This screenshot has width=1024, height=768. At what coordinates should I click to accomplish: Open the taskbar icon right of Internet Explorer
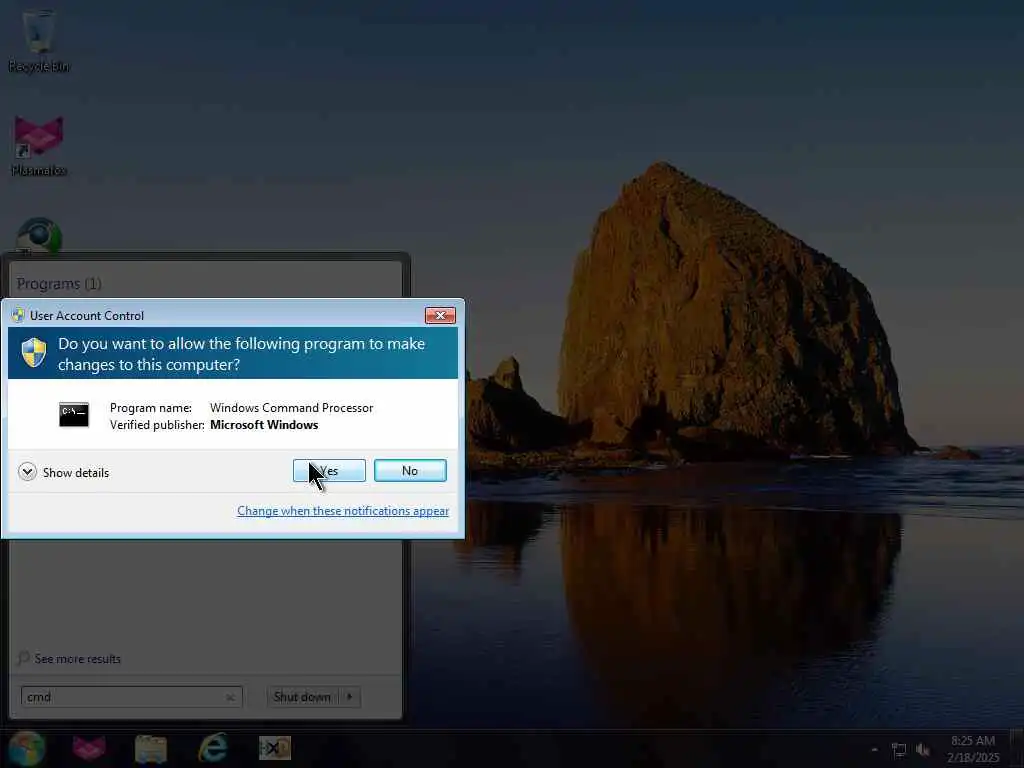point(275,748)
